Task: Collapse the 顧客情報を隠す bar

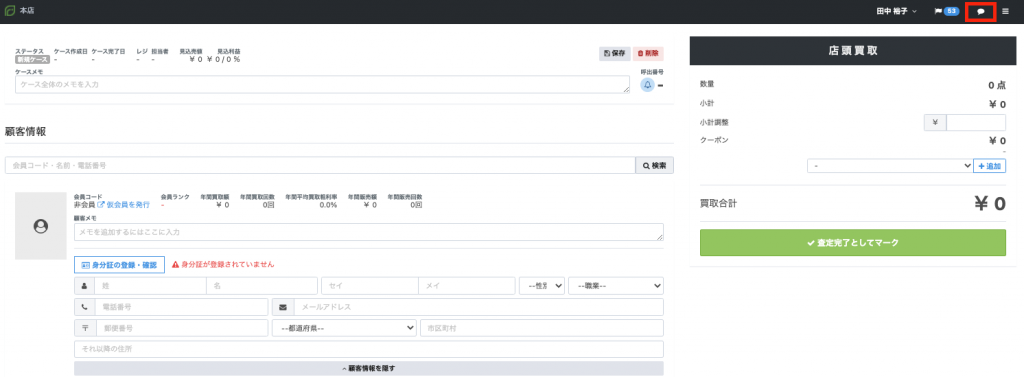Action: coord(369,369)
